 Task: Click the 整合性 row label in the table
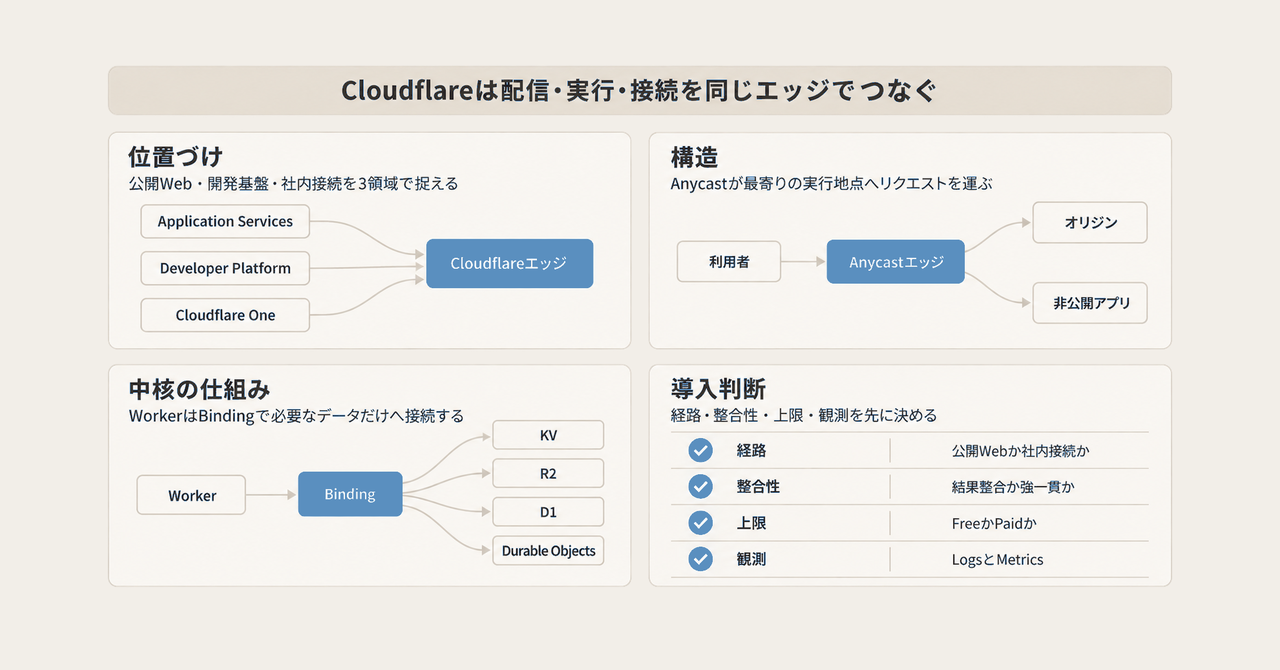tap(758, 487)
